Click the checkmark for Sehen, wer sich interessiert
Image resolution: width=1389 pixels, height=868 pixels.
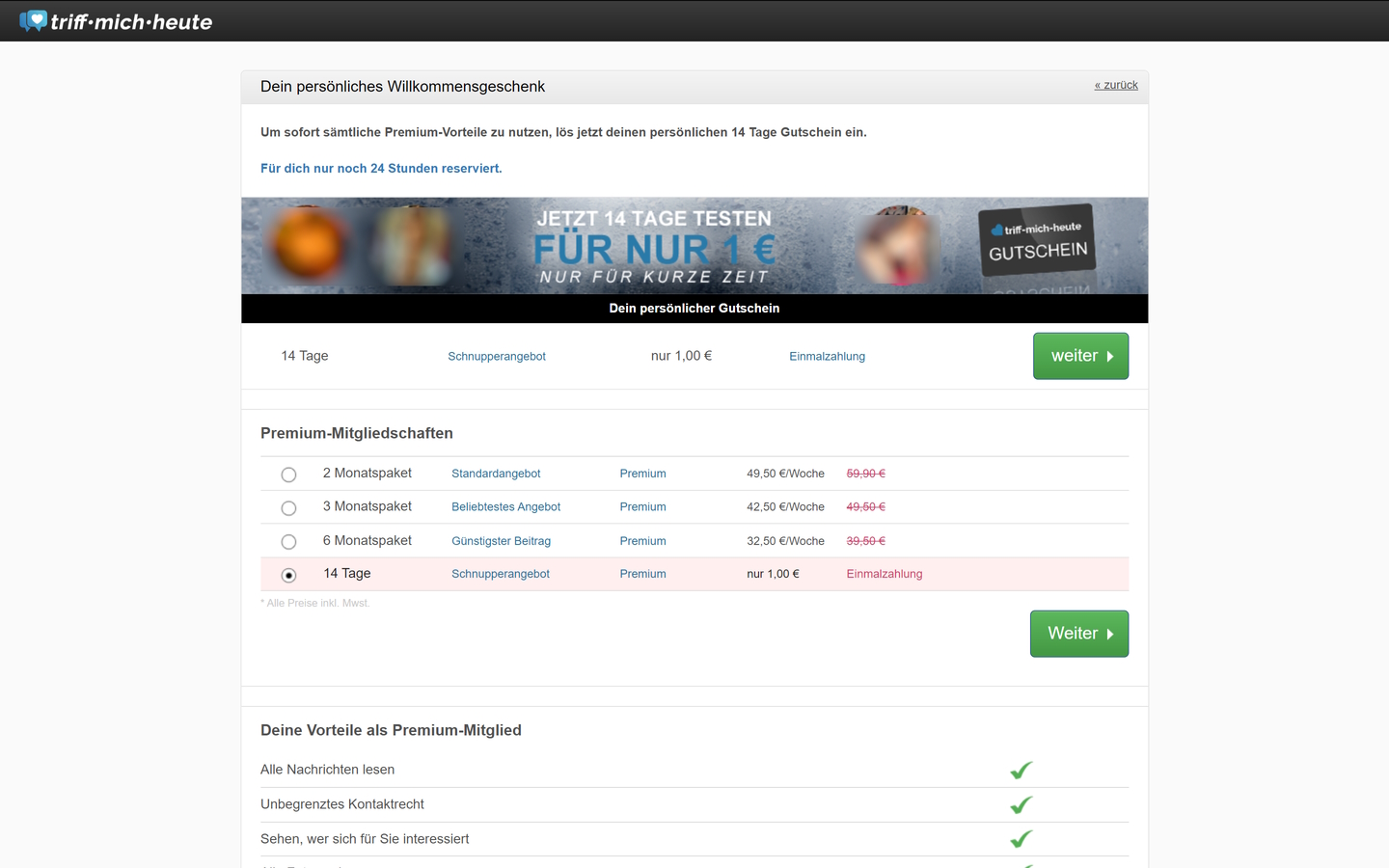click(x=1021, y=839)
